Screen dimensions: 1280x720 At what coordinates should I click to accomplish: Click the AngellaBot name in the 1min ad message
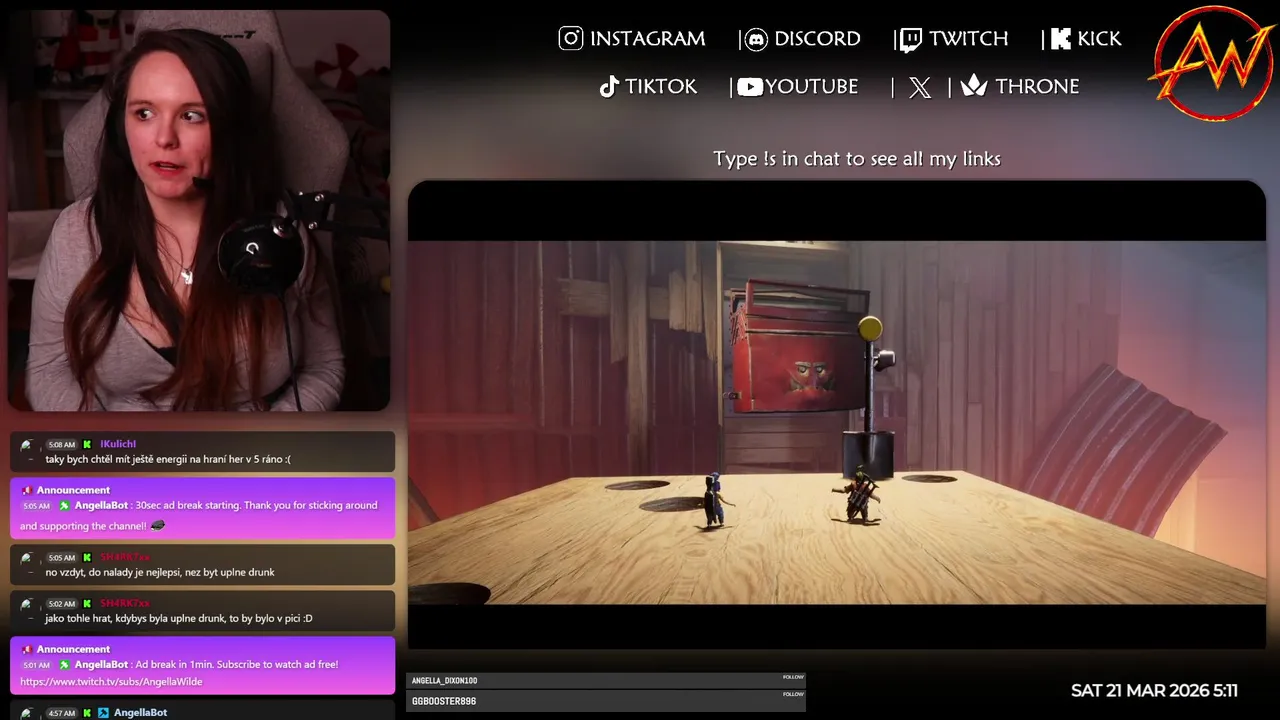102,665
